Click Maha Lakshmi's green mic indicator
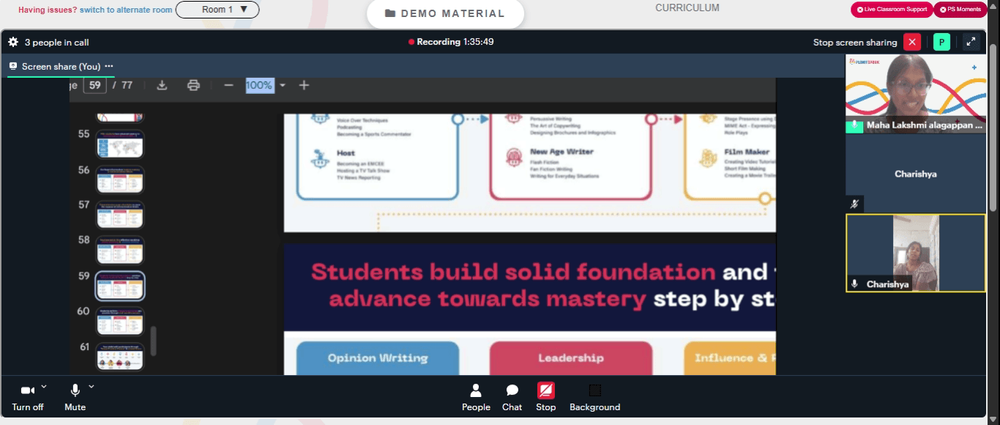This screenshot has height=425, width=1000. pos(855,126)
